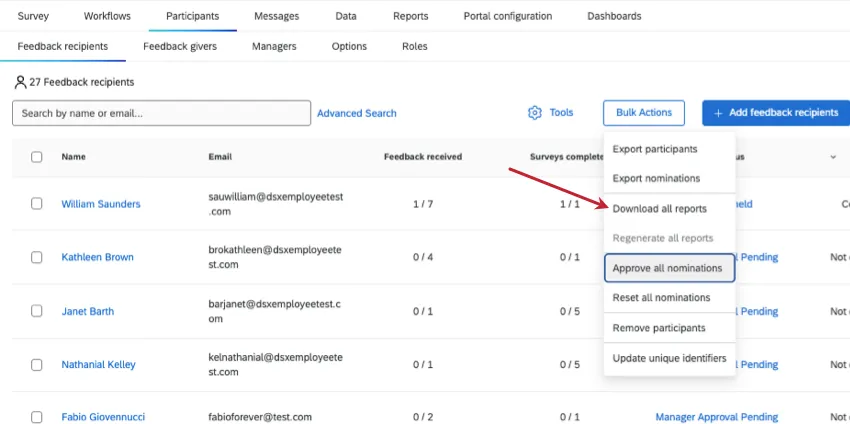Click the 0 / 2 feedback received value

[x=423, y=417]
